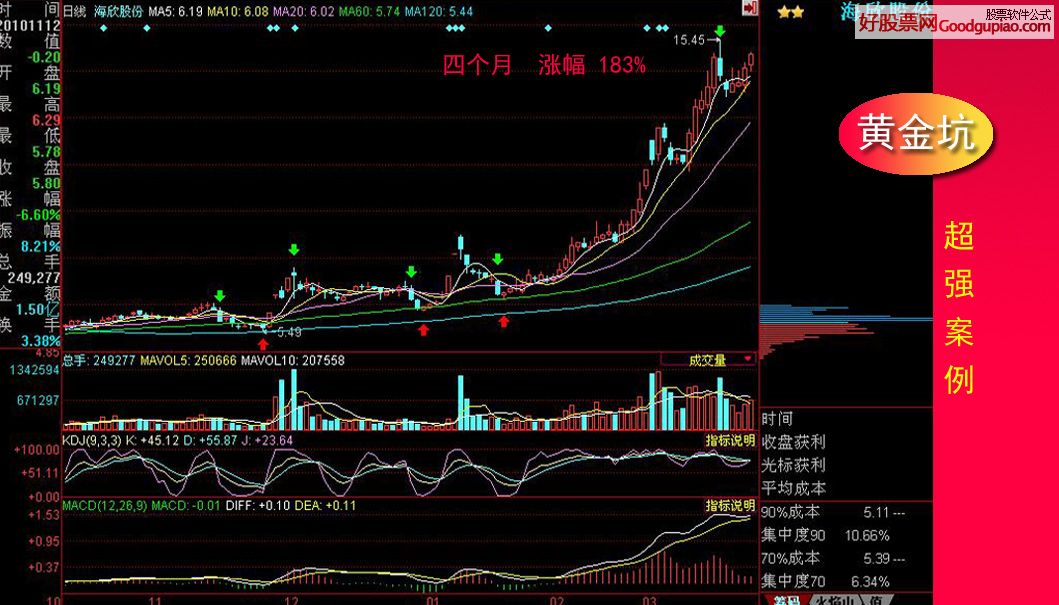Screen dimensions: 1059x605
Task: Click the 集中度70 value 6.34%
Action: pyautogui.click(x=871, y=581)
